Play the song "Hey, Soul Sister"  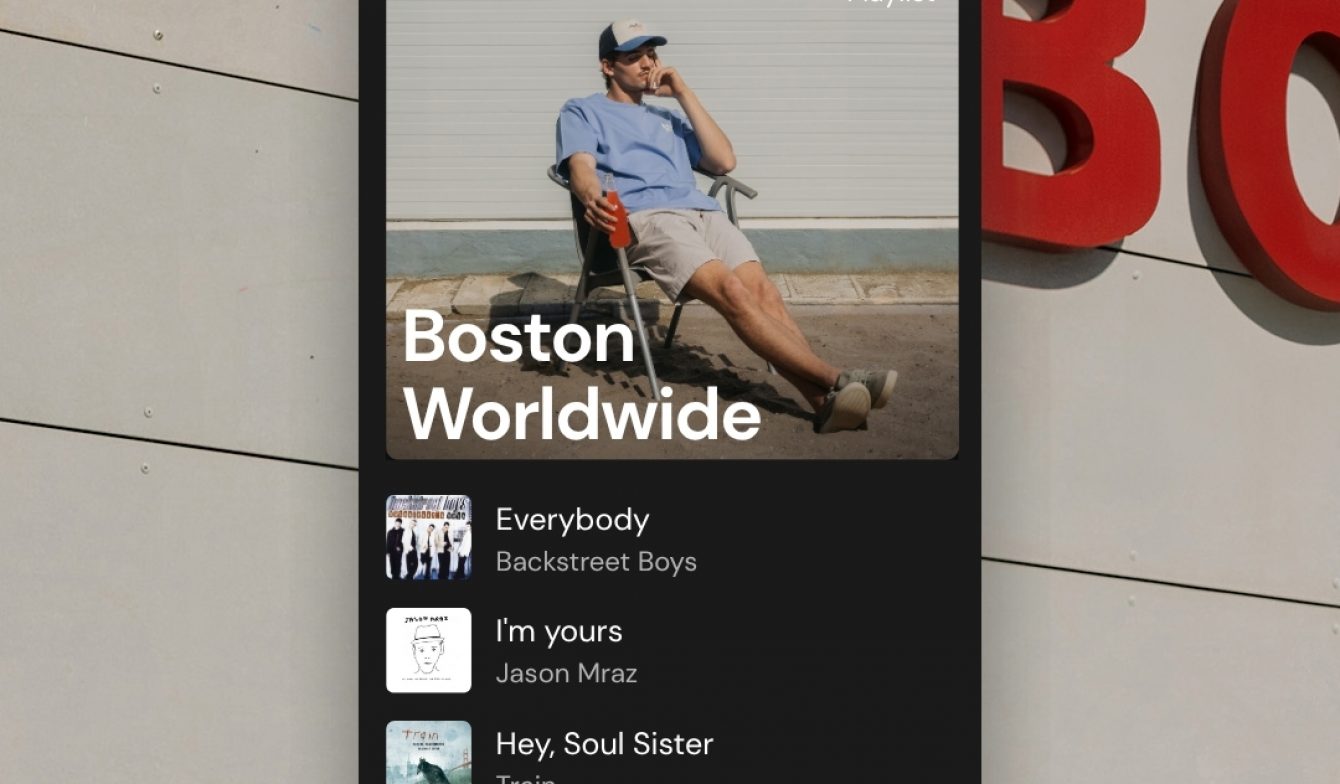point(604,744)
